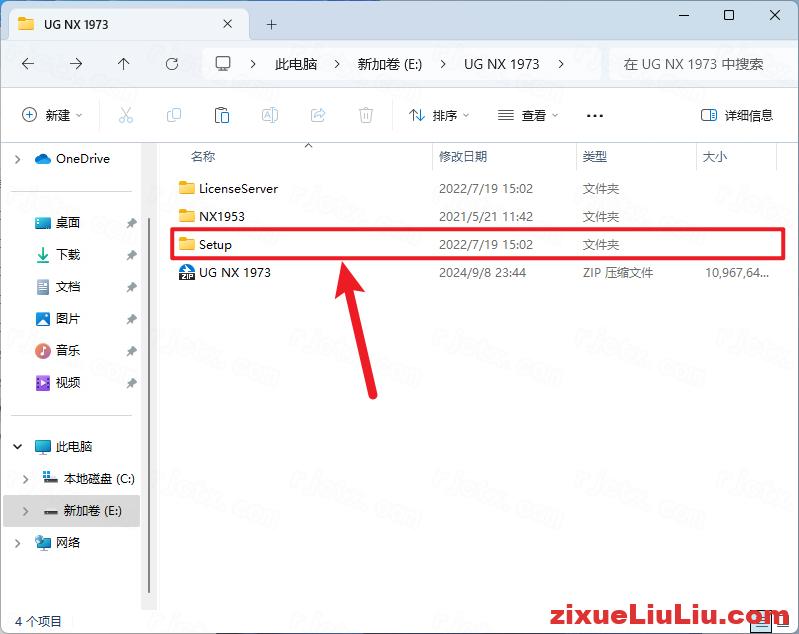This screenshot has width=799, height=634.
Task: Expand chevron after 新加卷 (E:) in address bar
Action: [x=443, y=64]
